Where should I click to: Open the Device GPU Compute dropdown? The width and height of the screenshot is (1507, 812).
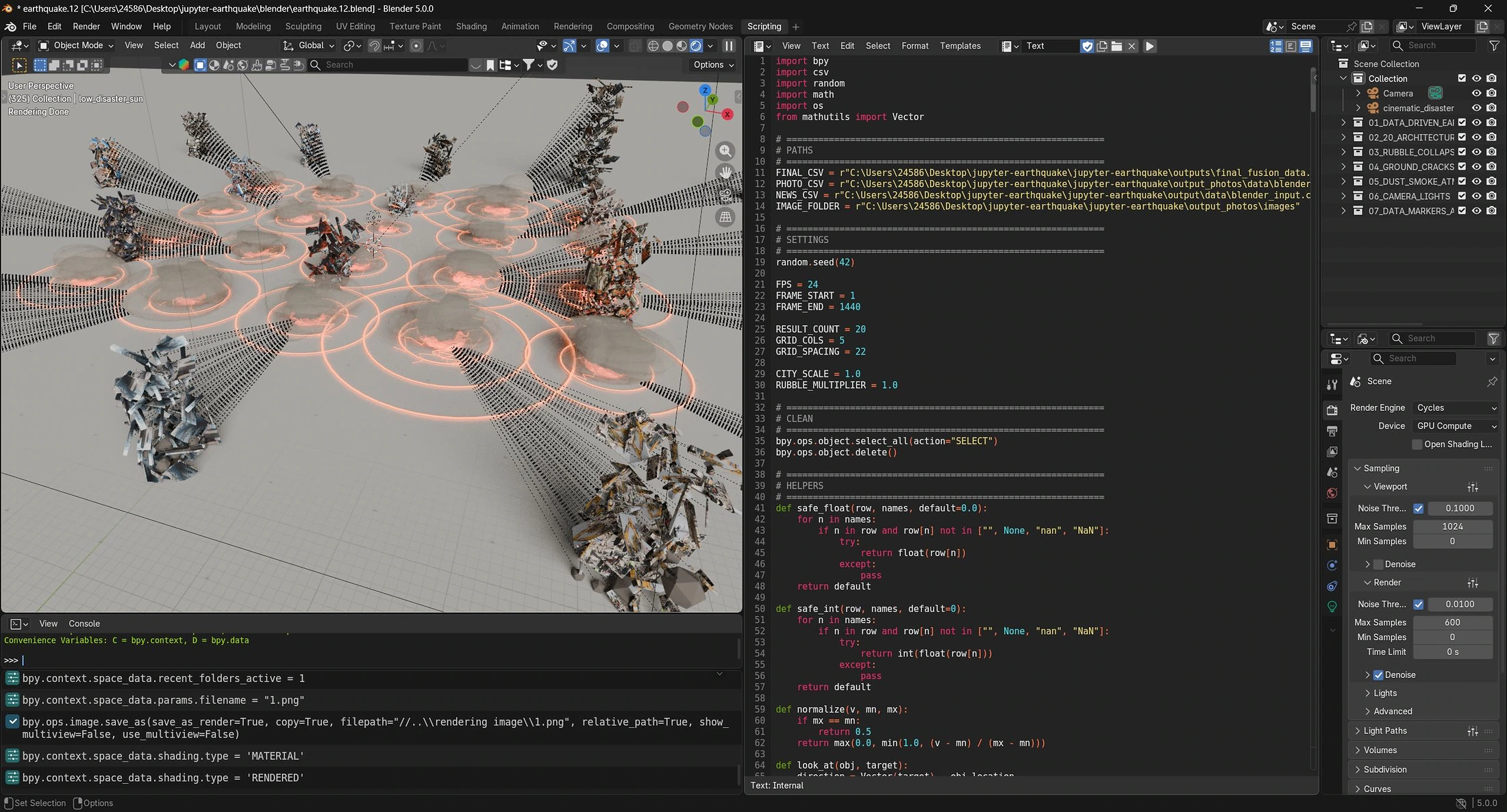click(x=1456, y=426)
